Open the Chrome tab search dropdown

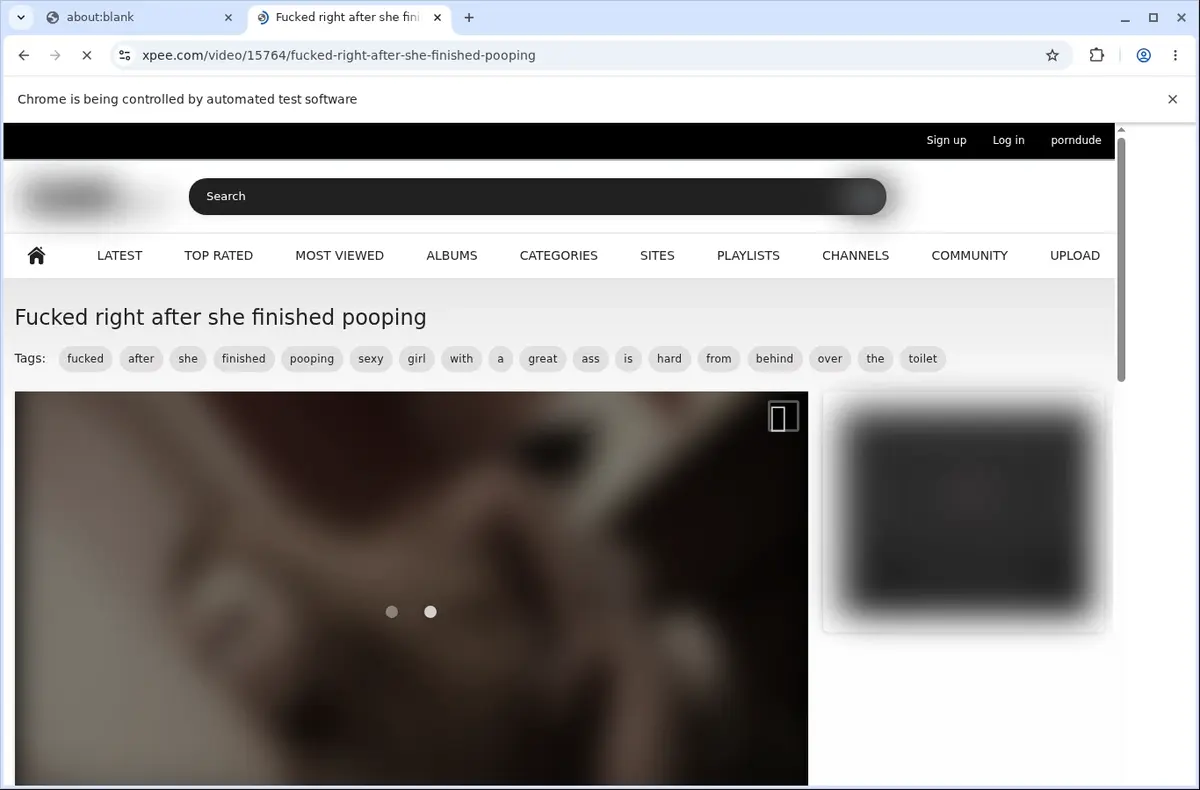click(21, 17)
